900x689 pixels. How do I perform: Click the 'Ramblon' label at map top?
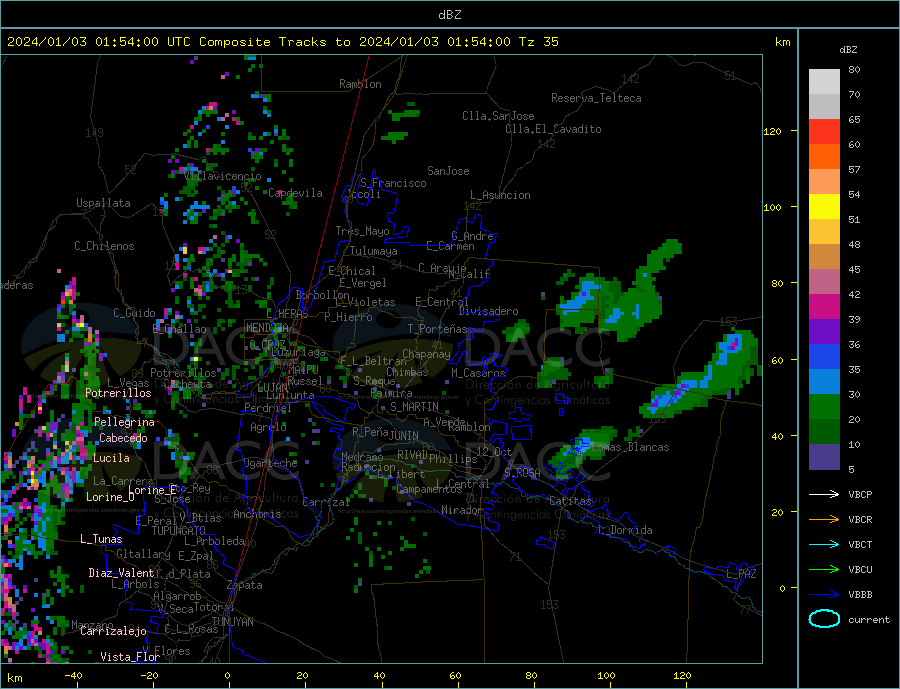pyautogui.click(x=360, y=84)
